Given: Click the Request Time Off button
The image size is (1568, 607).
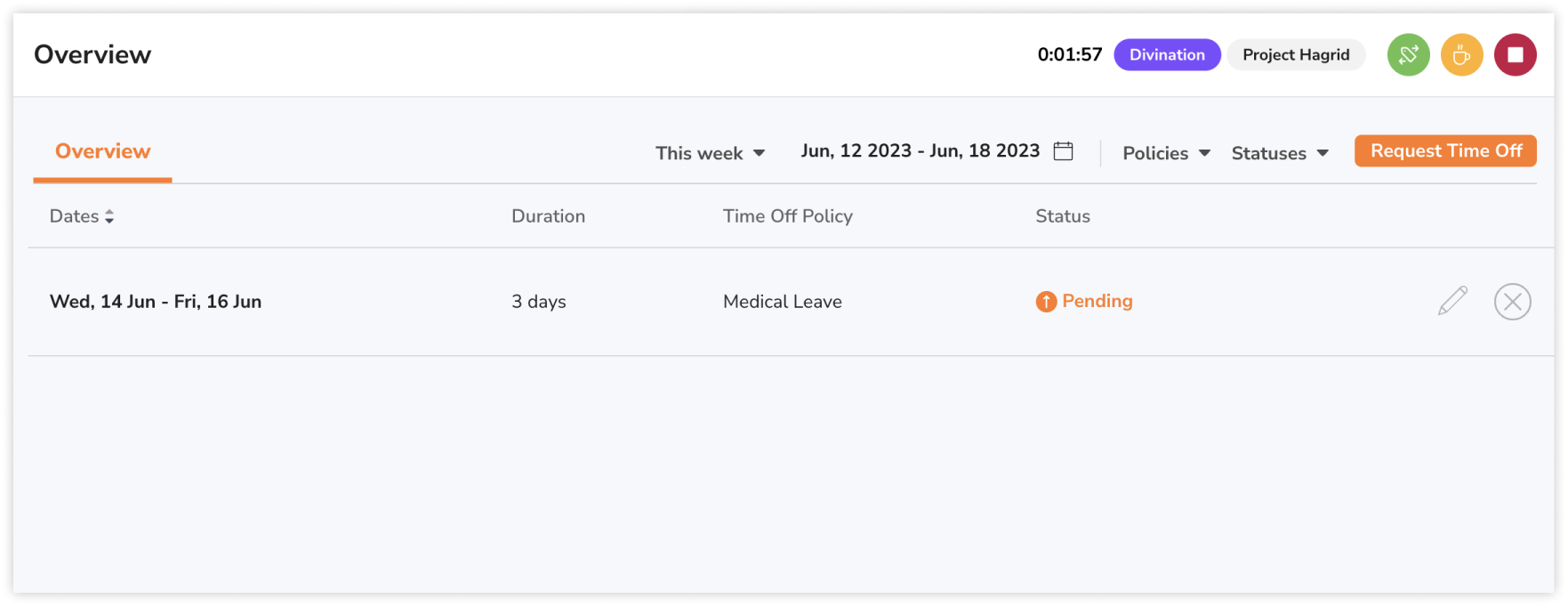Looking at the screenshot, I should 1445,150.
